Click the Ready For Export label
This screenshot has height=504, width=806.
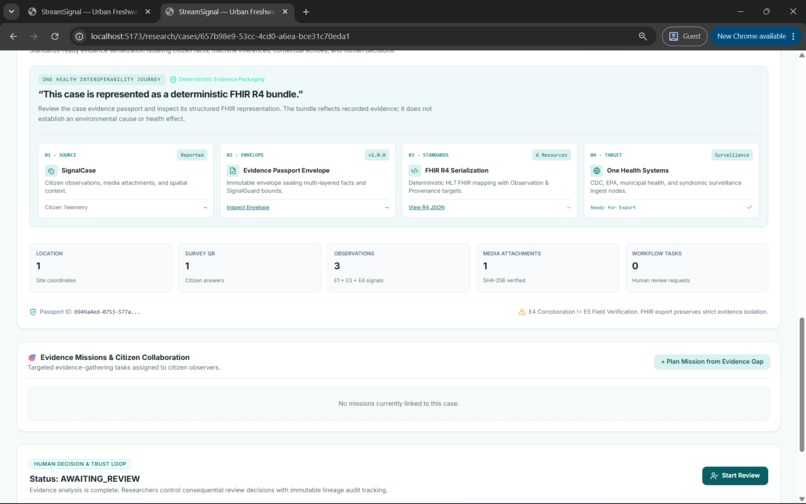(x=613, y=208)
